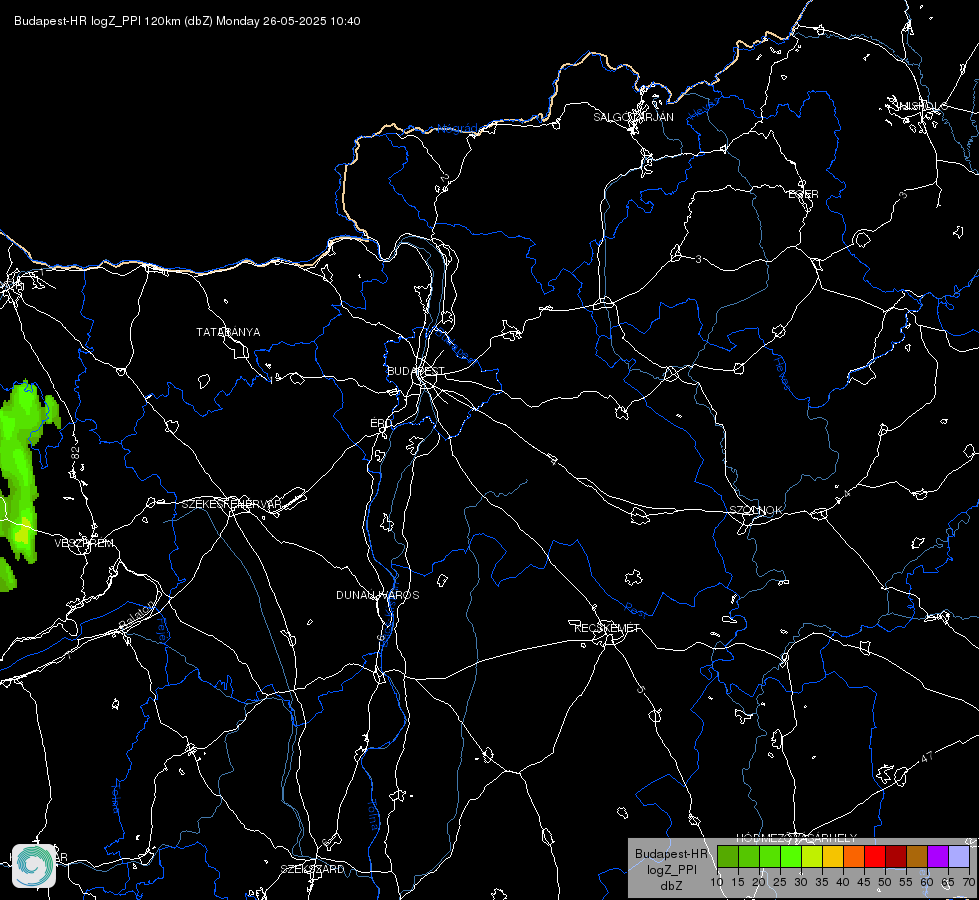Click the road number 82 label
Viewport: 979px width, 900px height.
click(76, 454)
